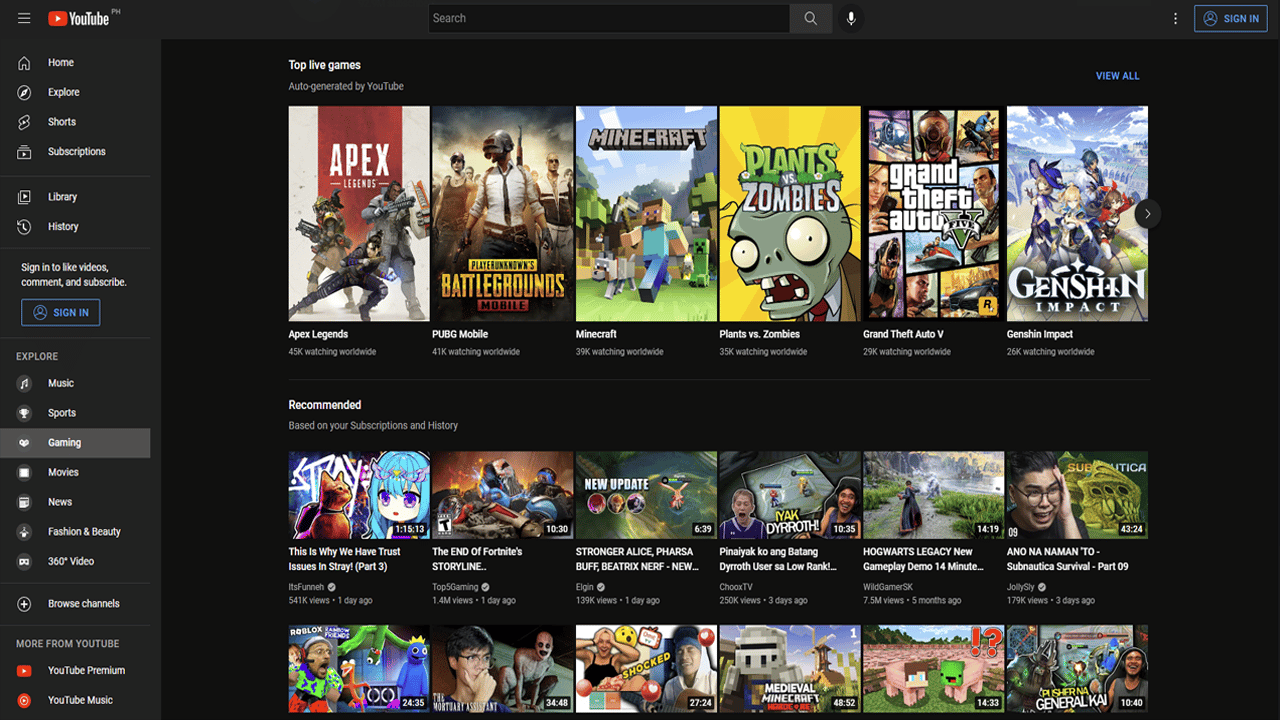Open the Apex Legends game card
Screen dimensions: 1280x720
tap(359, 213)
